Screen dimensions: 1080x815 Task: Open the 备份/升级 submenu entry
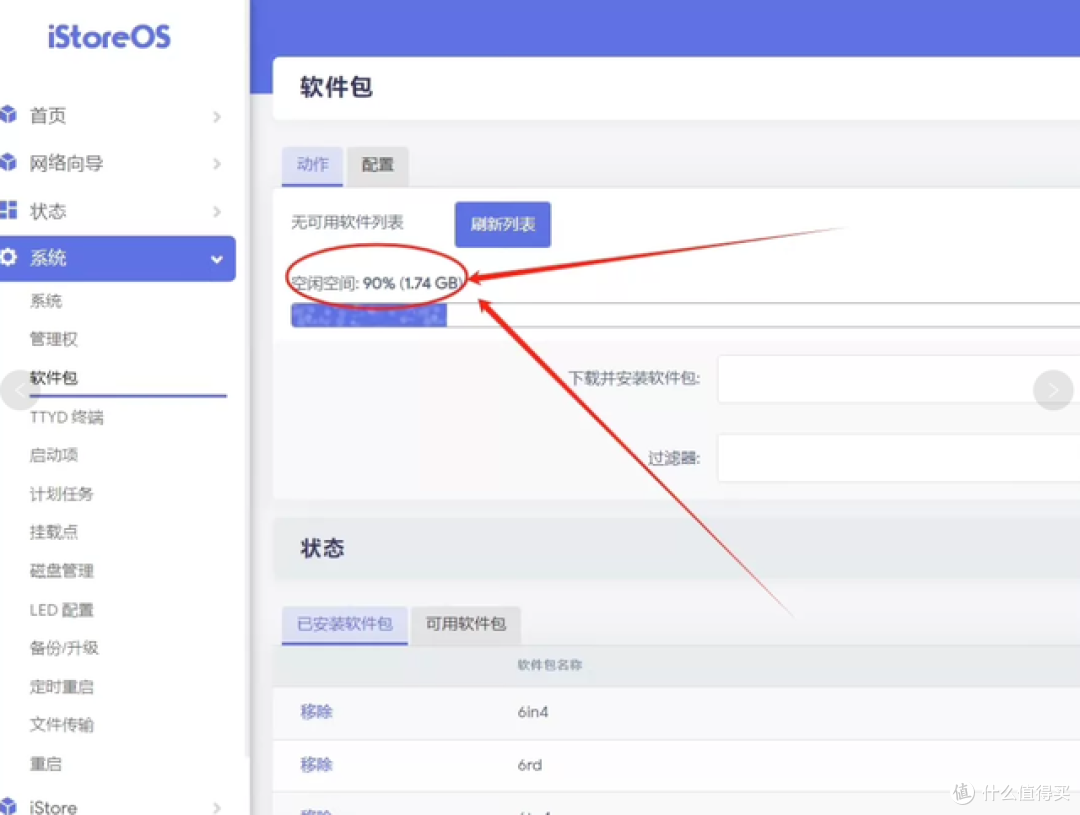pos(64,648)
